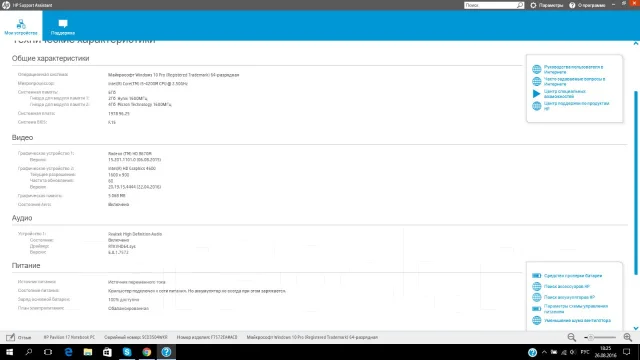Open Windows Store from the taskbar

107,352
